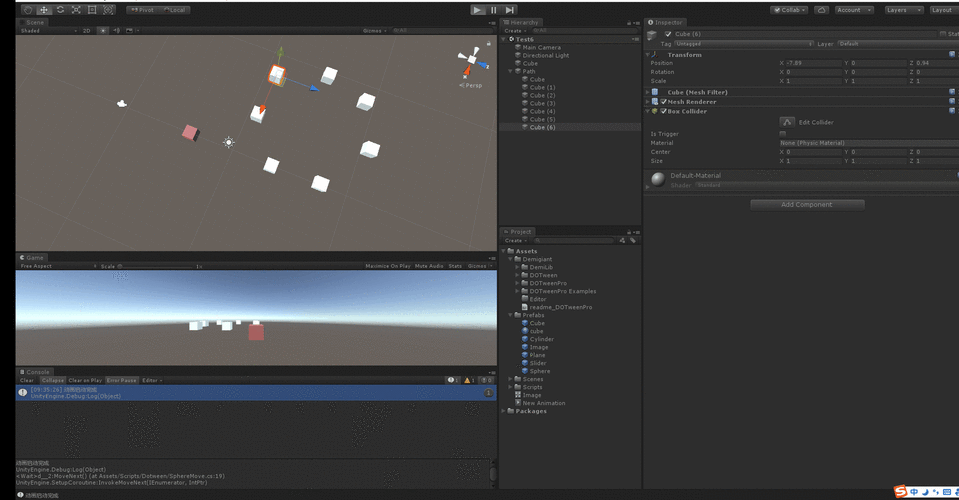The image size is (959, 500).
Task: Switch to the Console tab
Action: pos(36,371)
